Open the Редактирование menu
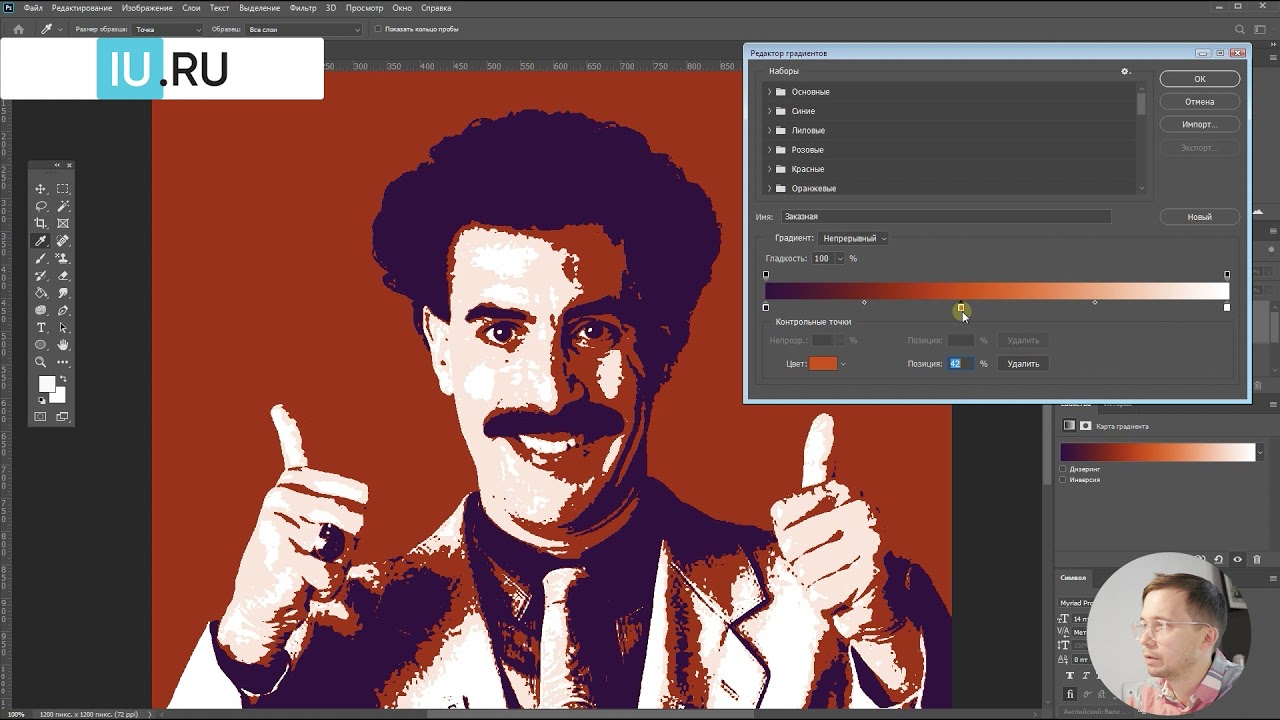The height and width of the screenshot is (720, 1280). point(82,8)
